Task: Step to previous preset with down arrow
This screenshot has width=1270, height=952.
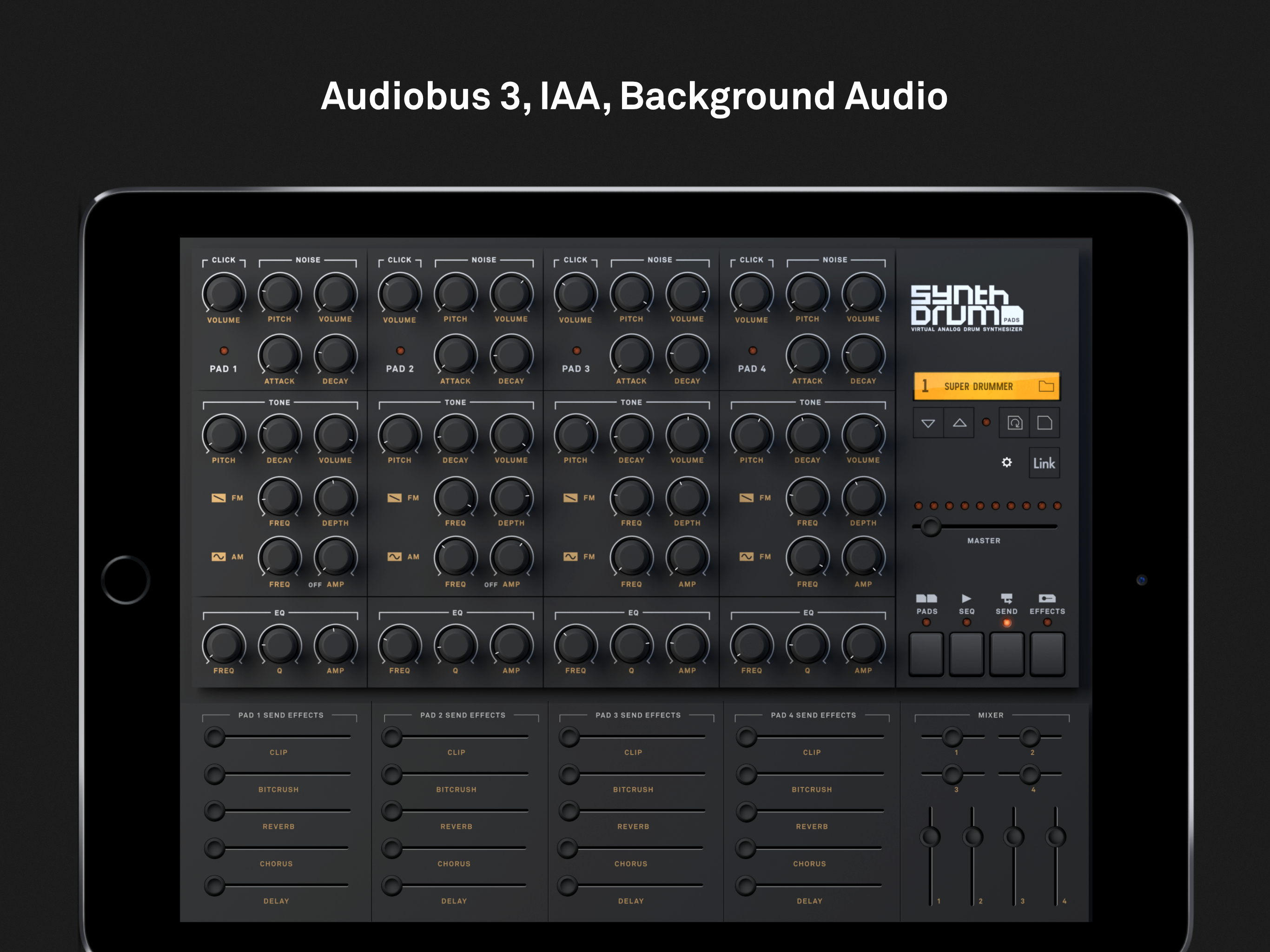Action: pos(928,423)
